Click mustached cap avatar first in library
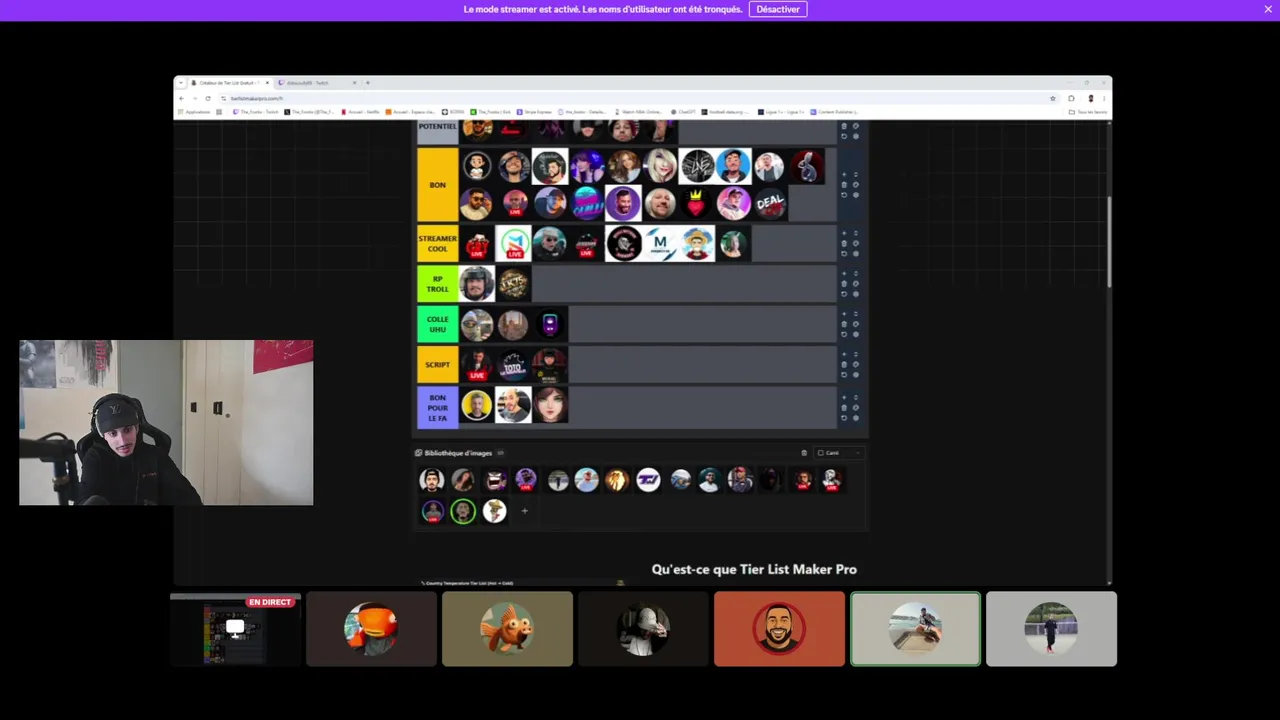 pos(431,481)
